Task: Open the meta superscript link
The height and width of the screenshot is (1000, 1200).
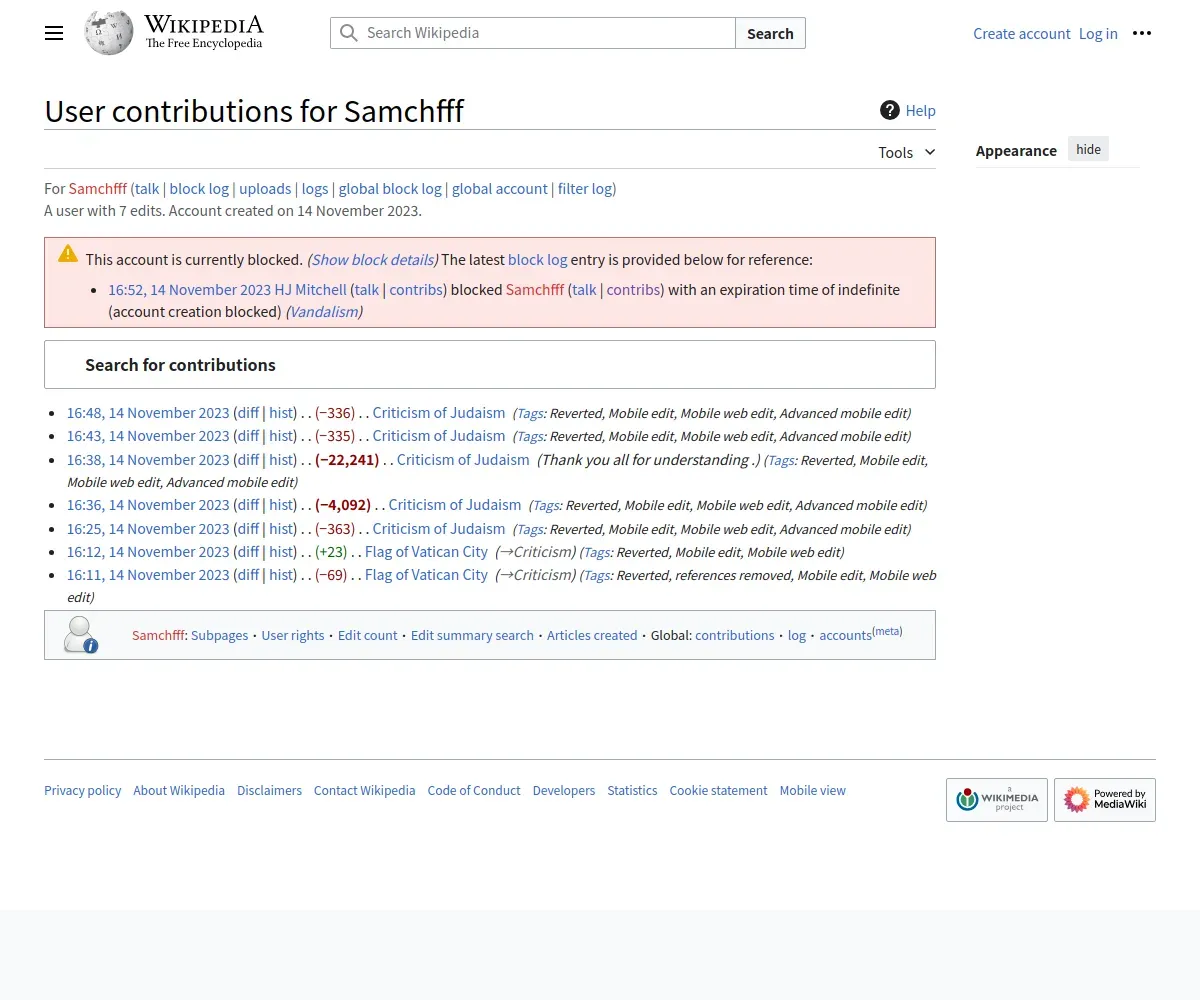Action: (x=888, y=631)
